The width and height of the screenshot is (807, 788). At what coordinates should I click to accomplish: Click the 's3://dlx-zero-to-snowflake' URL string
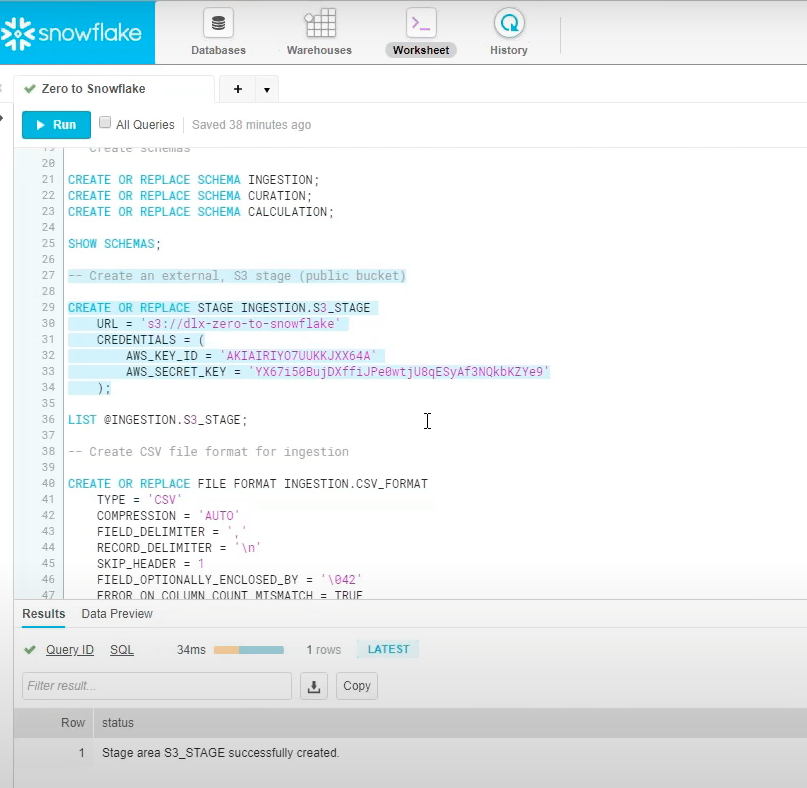[240, 324]
